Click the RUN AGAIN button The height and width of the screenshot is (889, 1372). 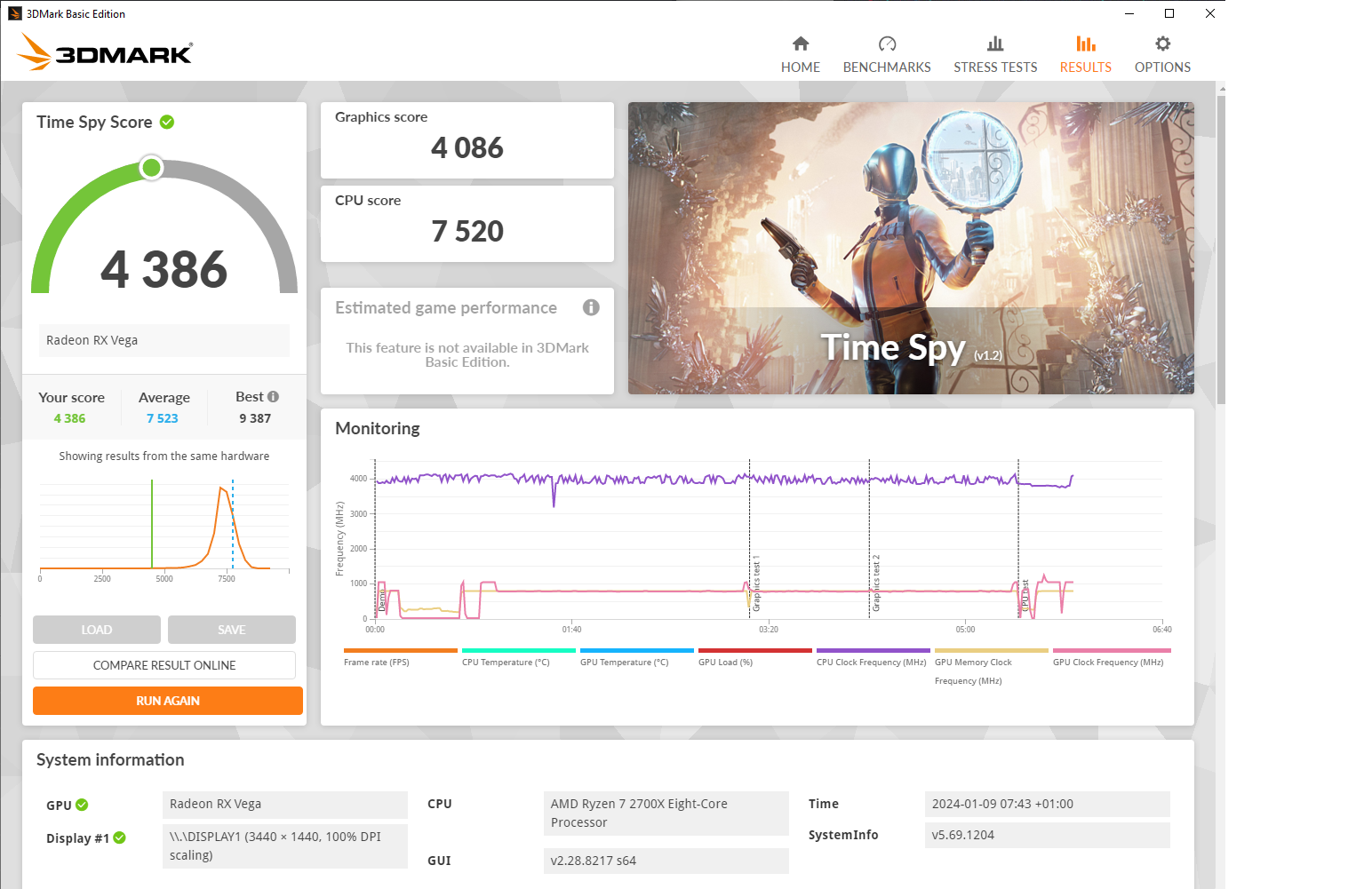[x=168, y=701]
